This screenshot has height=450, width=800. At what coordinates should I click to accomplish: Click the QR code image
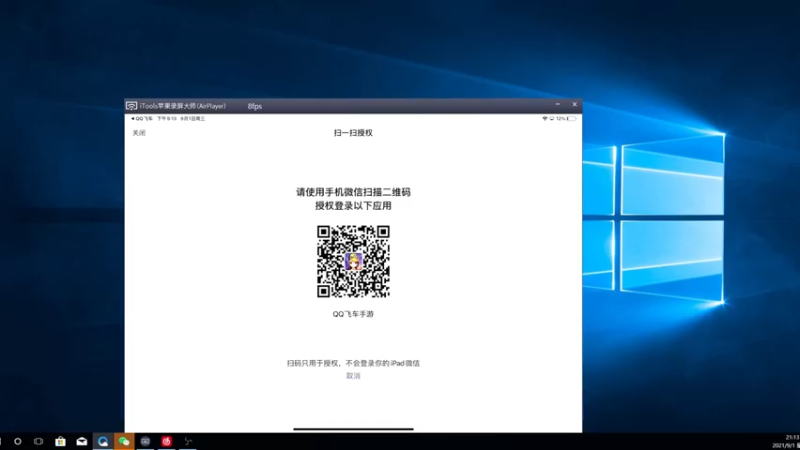pos(353,262)
